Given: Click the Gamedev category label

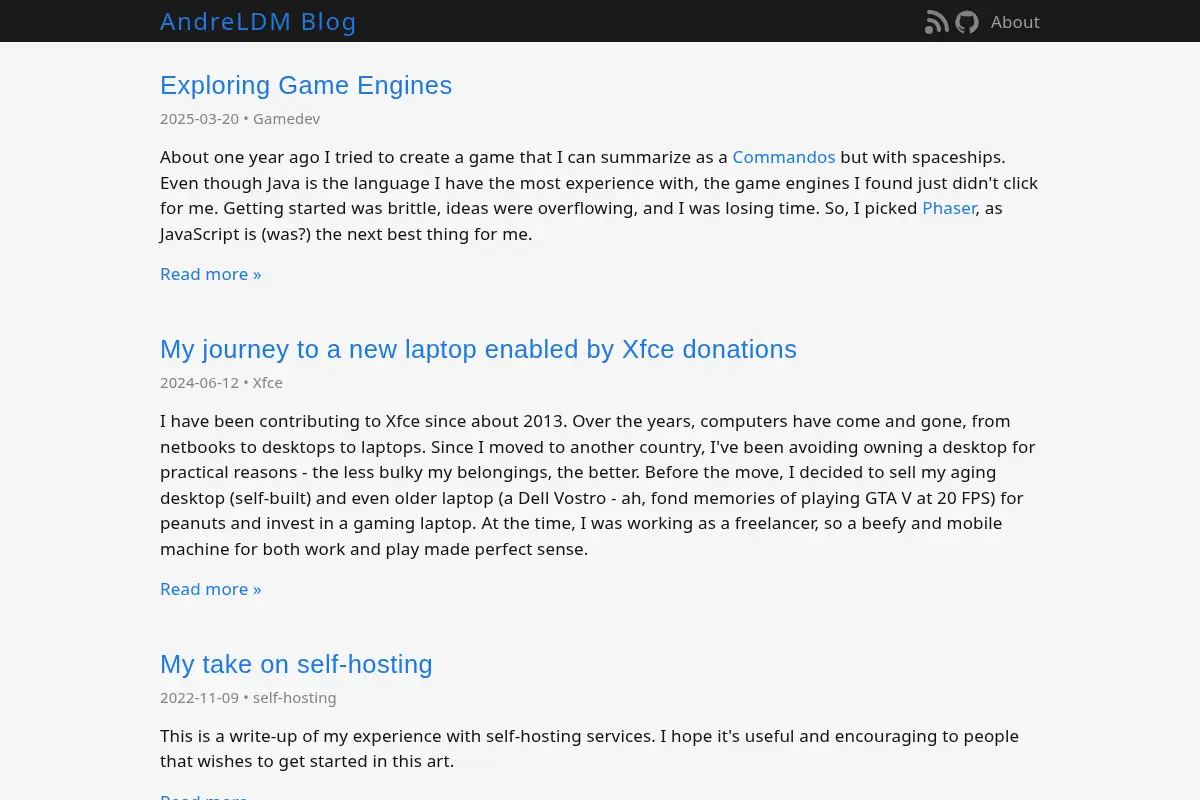Looking at the screenshot, I should click(286, 119).
